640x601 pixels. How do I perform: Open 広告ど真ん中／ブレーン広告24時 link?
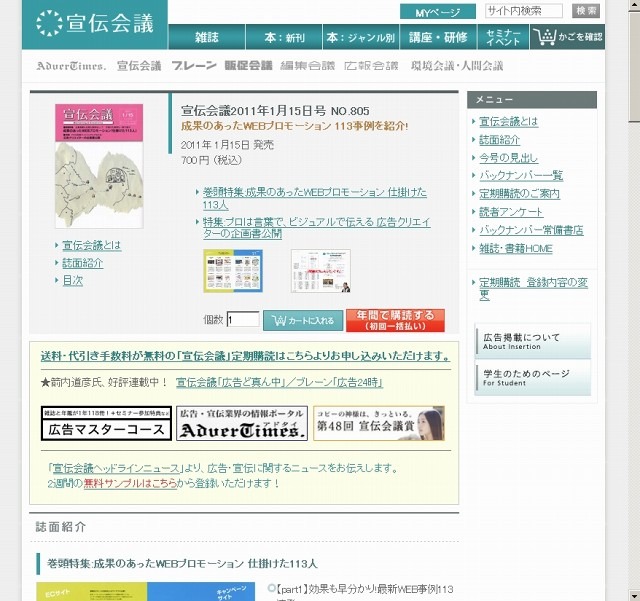click(279, 383)
